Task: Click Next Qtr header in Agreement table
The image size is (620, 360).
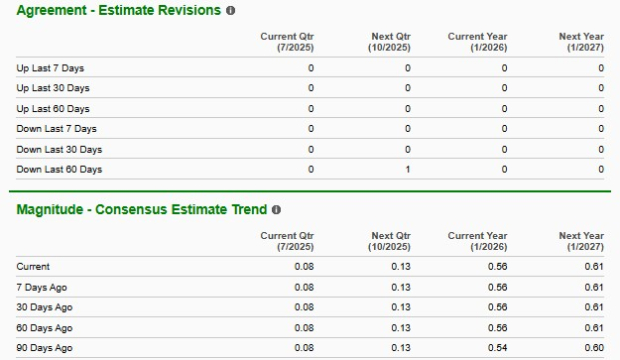Action: pos(389,42)
